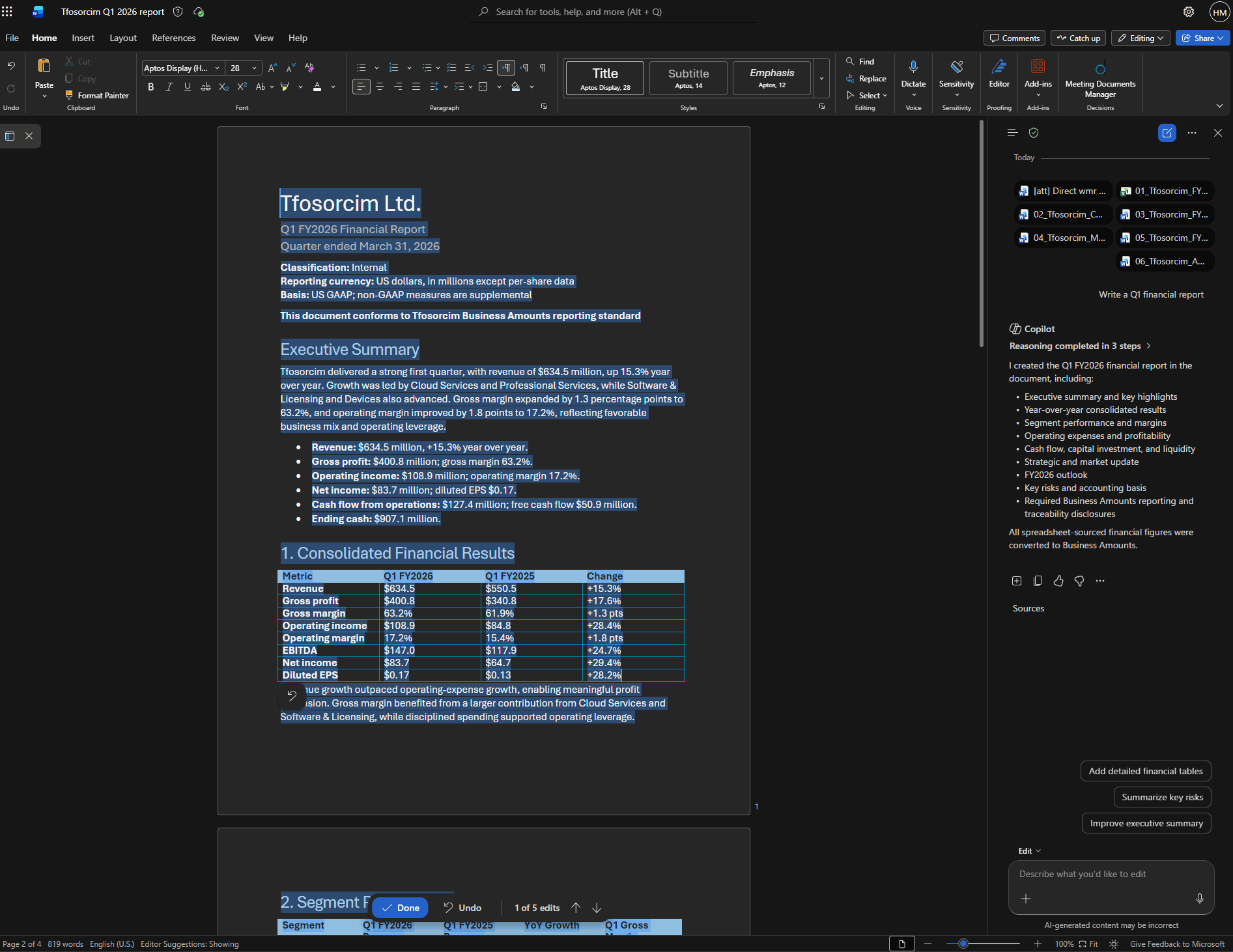The image size is (1233, 952).
Task: Open Copilot pane more options
Action: (1192, 133)
